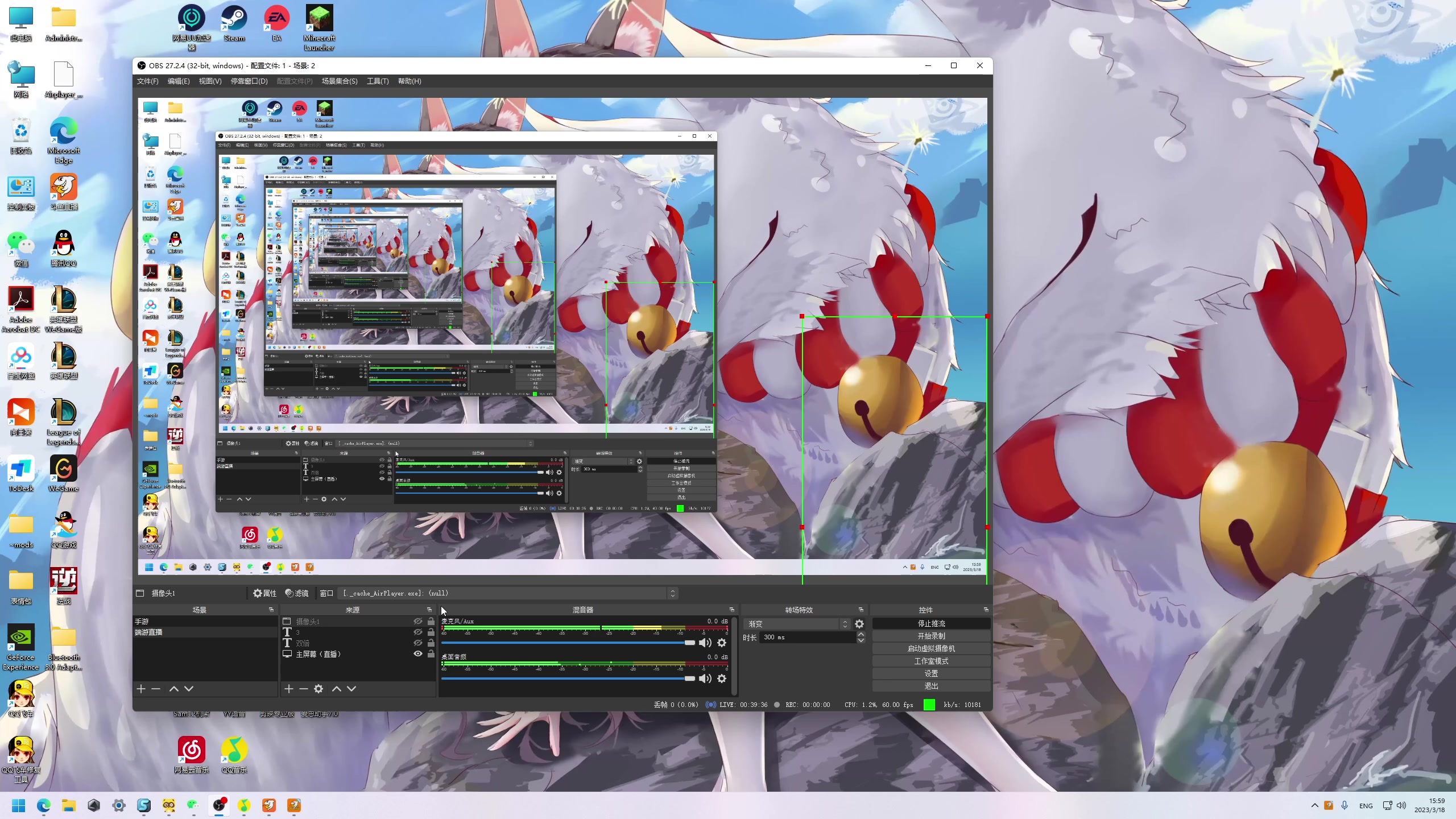This screenshot has width=1456, height=819.
Task: Move source down in sources list
Action: [x=351, y=689]
